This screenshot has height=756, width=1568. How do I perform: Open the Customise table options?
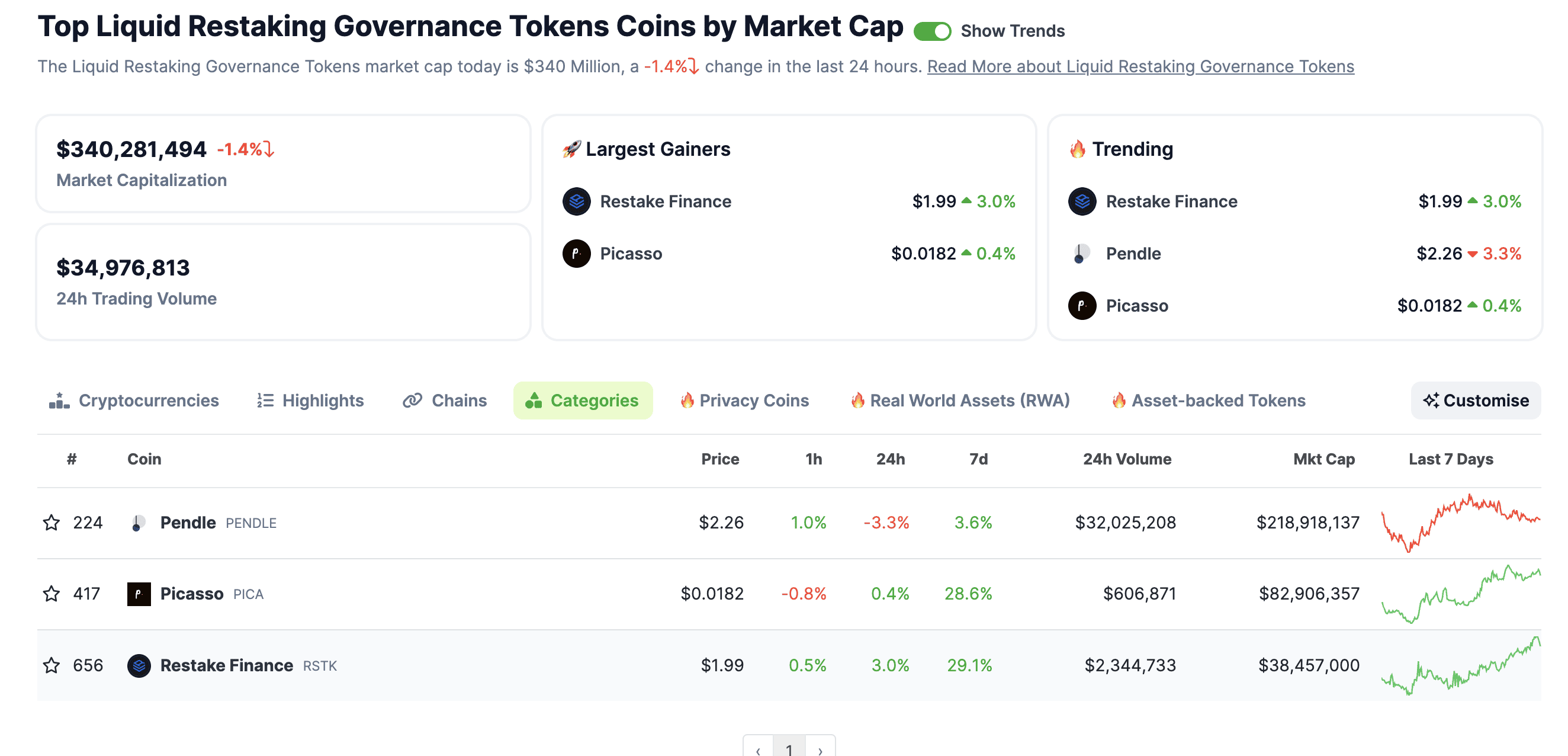1476,401
